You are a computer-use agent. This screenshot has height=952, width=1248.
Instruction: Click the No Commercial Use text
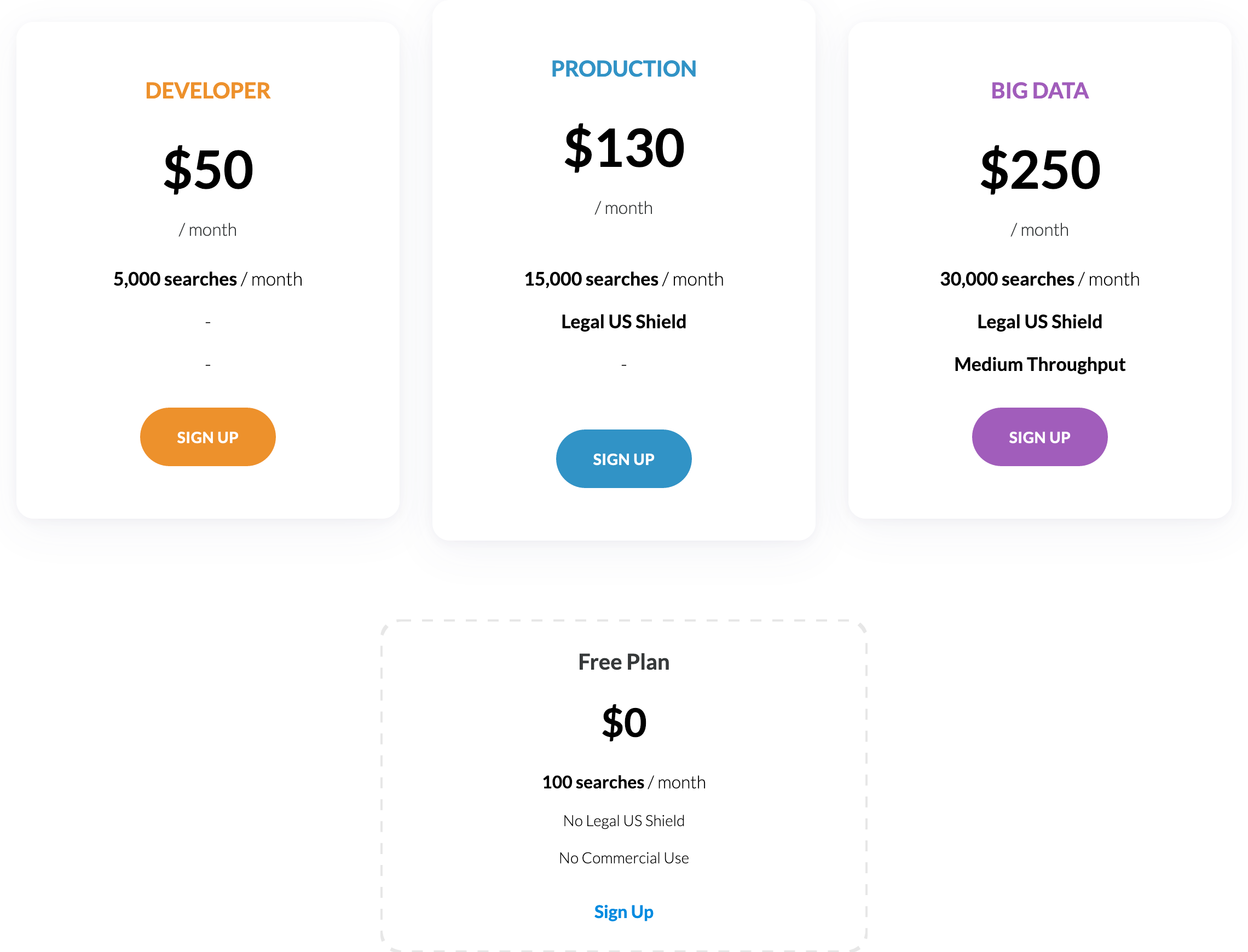point(623,858)
